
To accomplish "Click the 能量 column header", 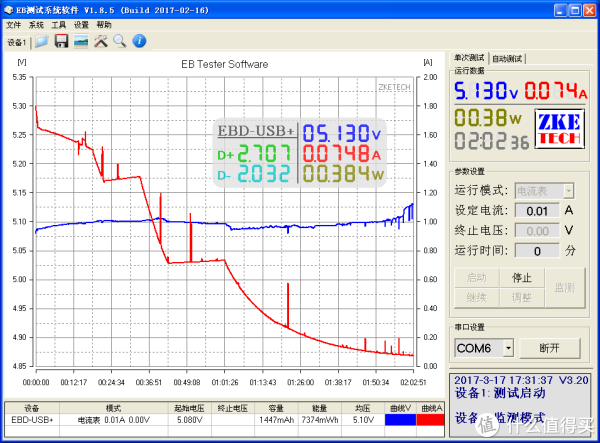I will (x=320, y=408).
